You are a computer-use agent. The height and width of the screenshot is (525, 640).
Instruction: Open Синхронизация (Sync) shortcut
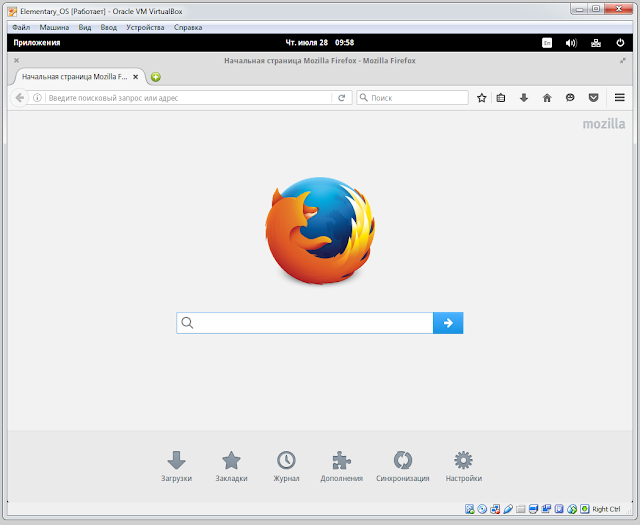(x=403, y=467)
